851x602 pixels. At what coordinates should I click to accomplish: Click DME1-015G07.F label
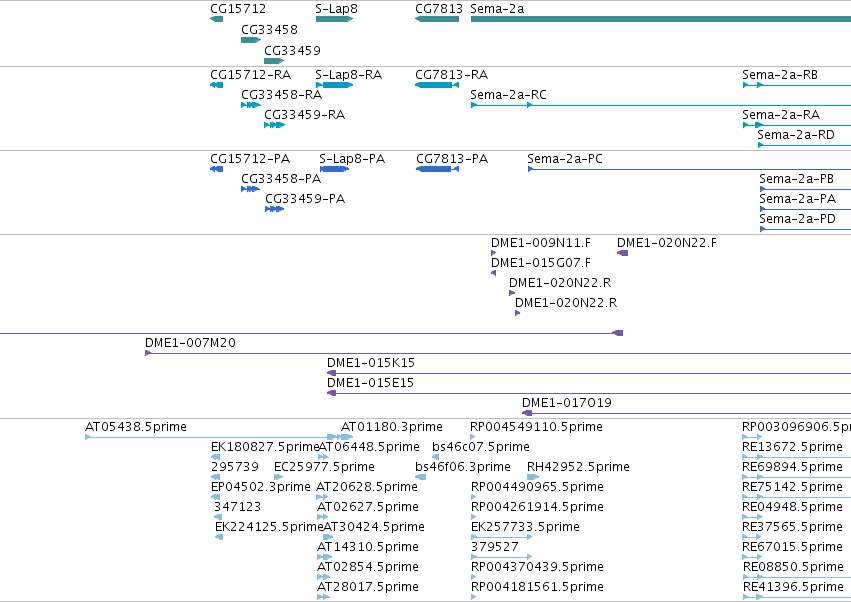point(541,263)
